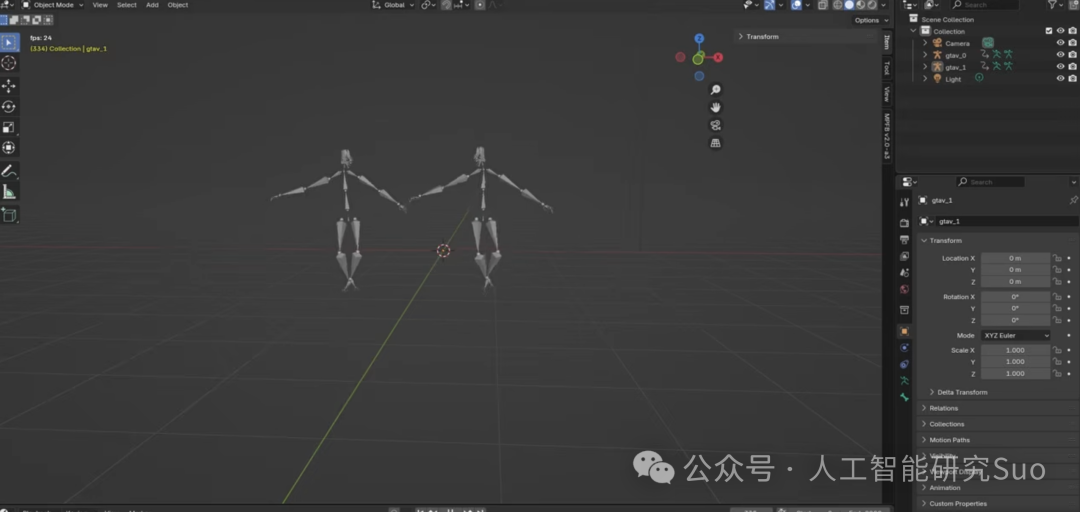Select the Select Box tool
Viewport: 1080px width, 512px height.
(9, 43)
